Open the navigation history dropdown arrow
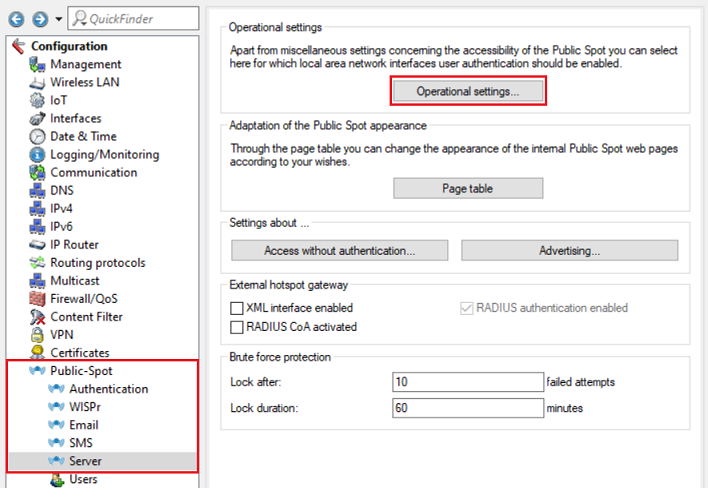Screen dimensions: 708x488 tap(58, 20)
